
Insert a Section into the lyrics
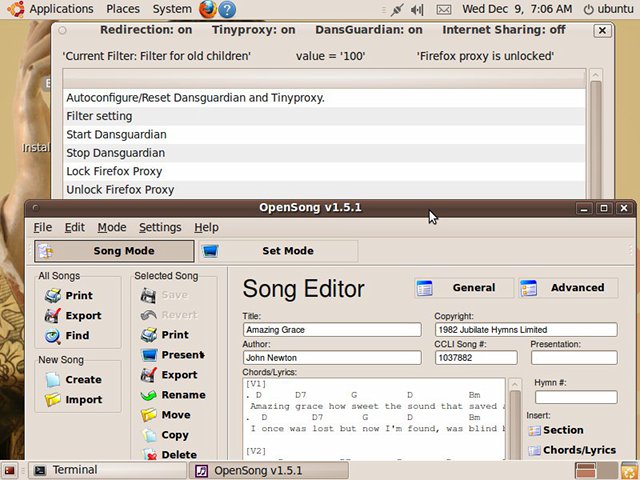pyautogui.click(x=556, y=430)
